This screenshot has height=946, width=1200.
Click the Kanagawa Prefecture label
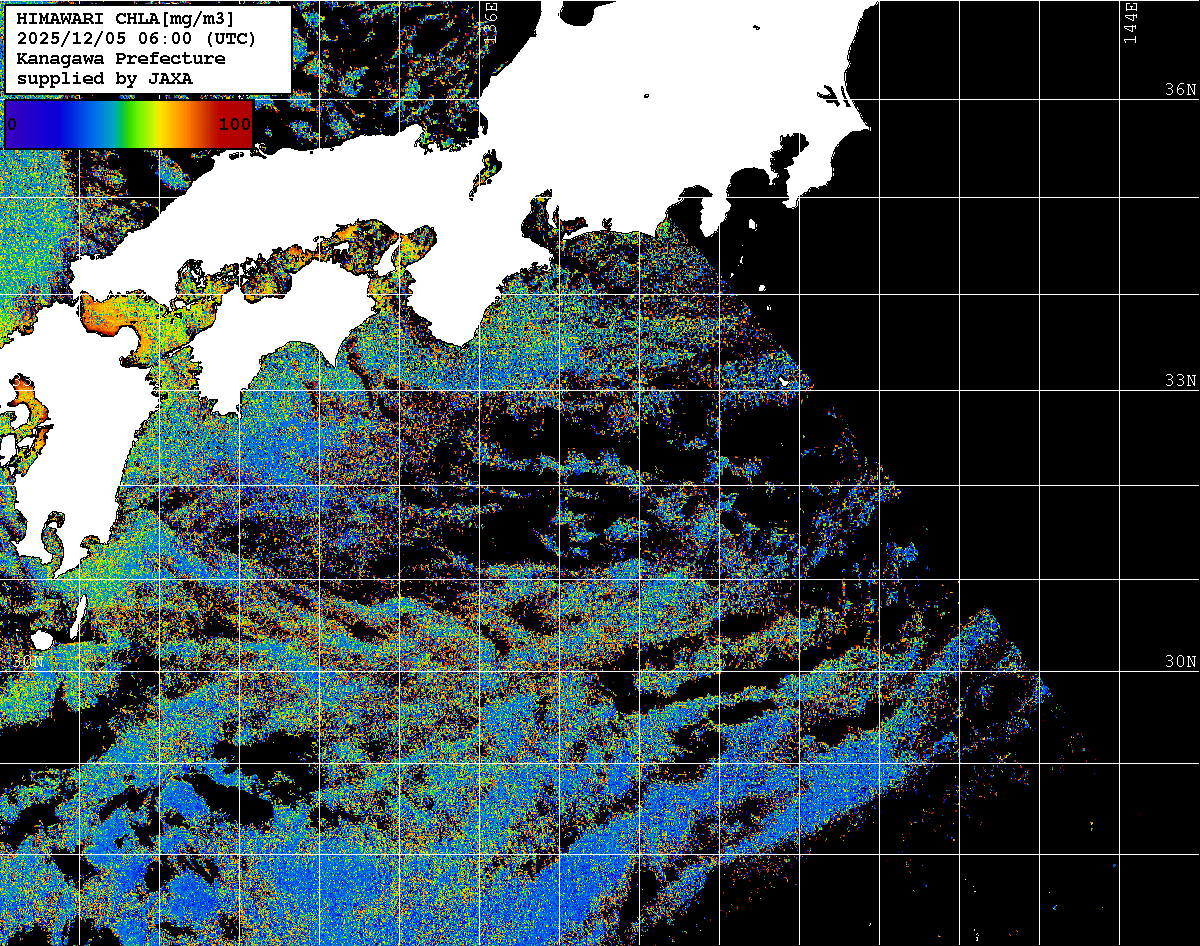coord(121,58)
